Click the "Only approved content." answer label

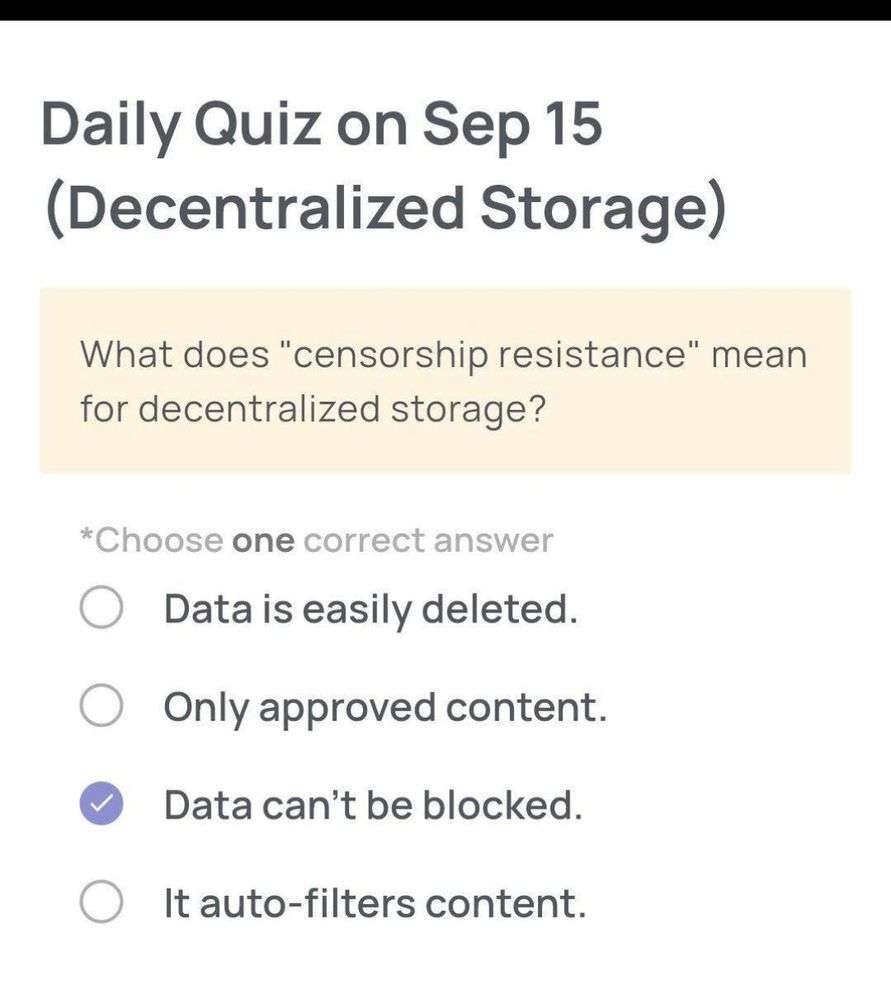coord(385,707)
